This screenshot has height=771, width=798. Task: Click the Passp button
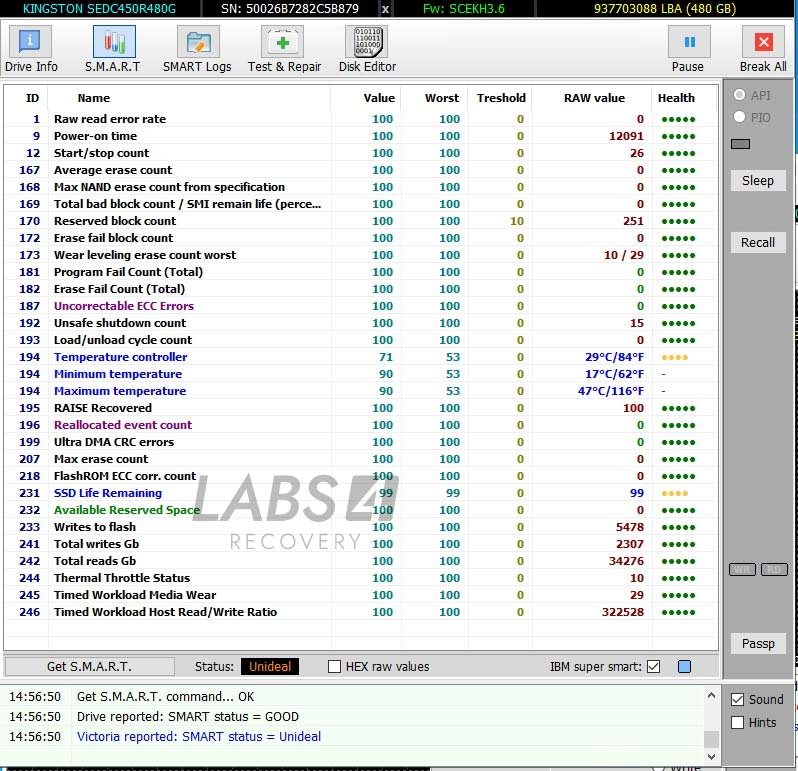click(758, 644)
